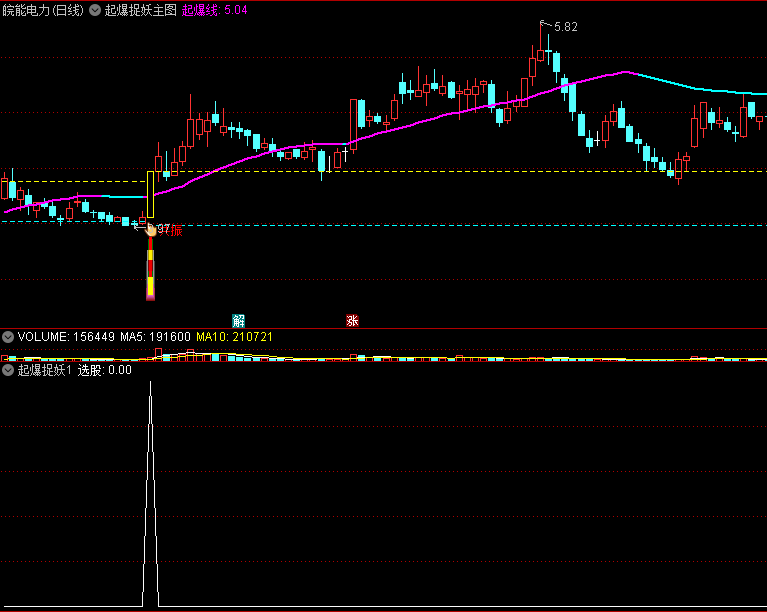The image size is (767, 612).
Task: Select the yellow breakout candlestick
Action: click(x=150, y=194)
